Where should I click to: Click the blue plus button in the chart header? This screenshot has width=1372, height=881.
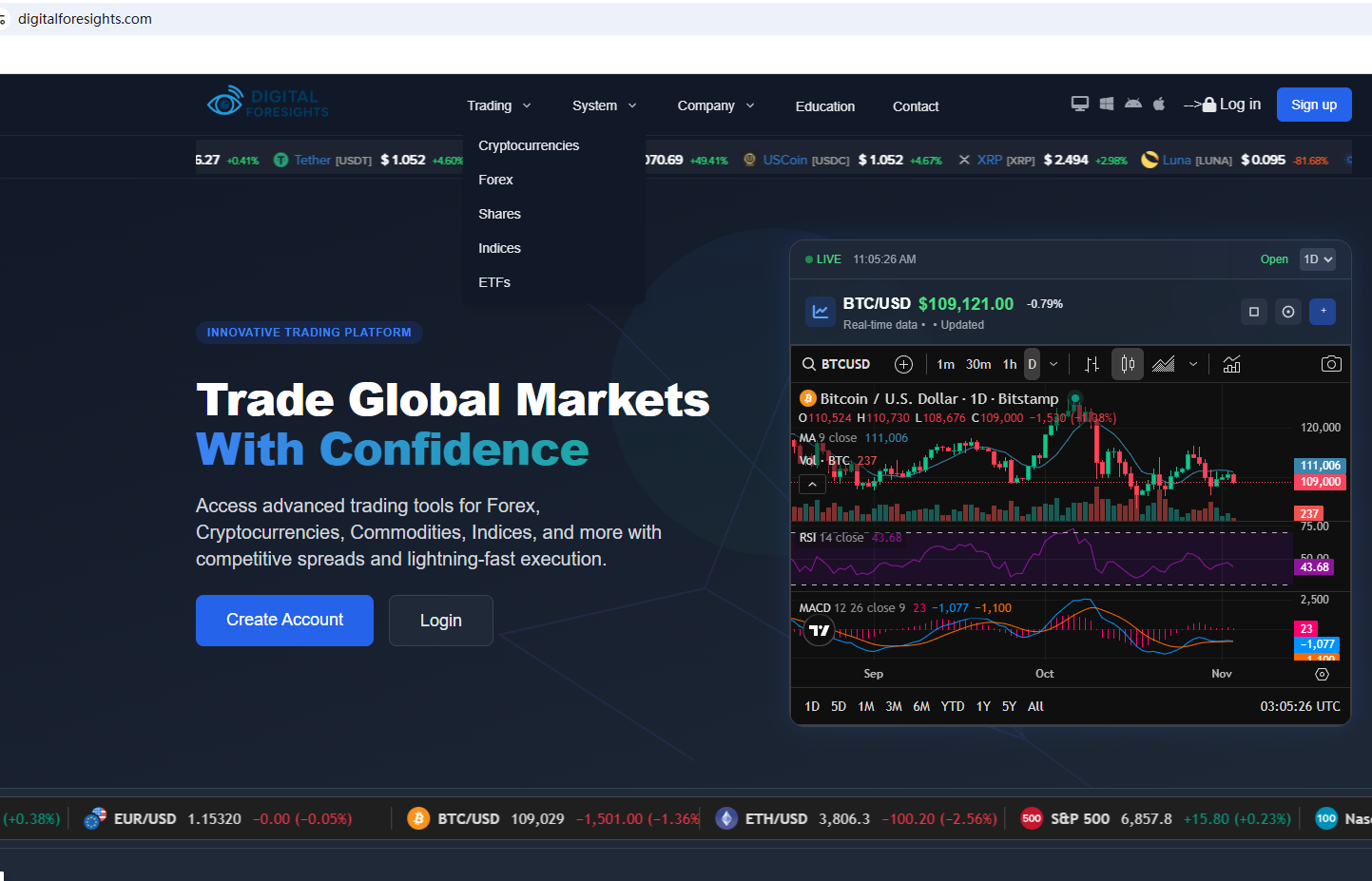click(x=1323, y=312)
